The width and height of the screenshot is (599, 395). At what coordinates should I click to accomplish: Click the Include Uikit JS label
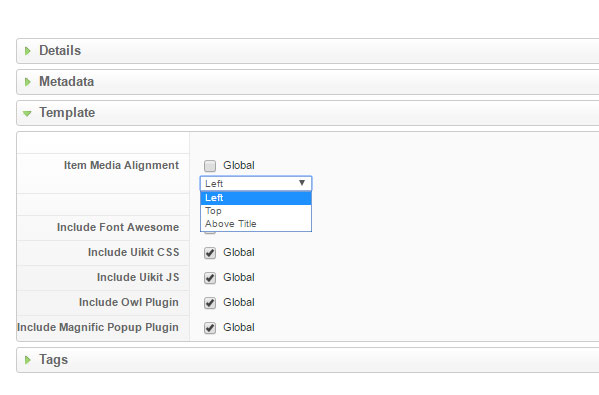(x=138, y=277)
